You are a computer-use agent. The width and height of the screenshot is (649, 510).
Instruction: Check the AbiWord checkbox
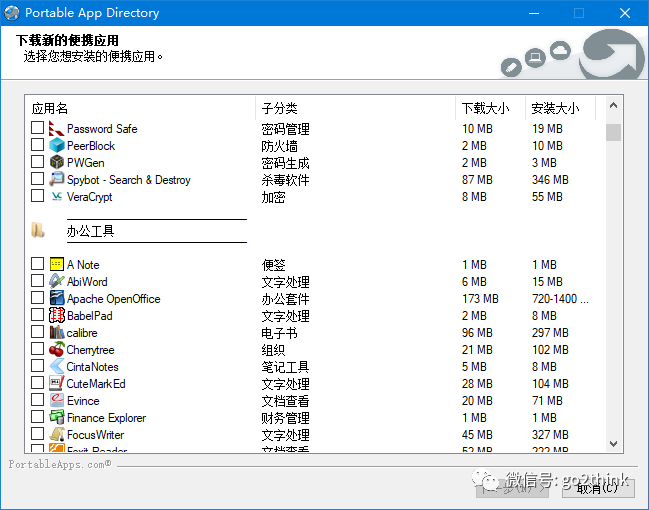click(37, 280)
